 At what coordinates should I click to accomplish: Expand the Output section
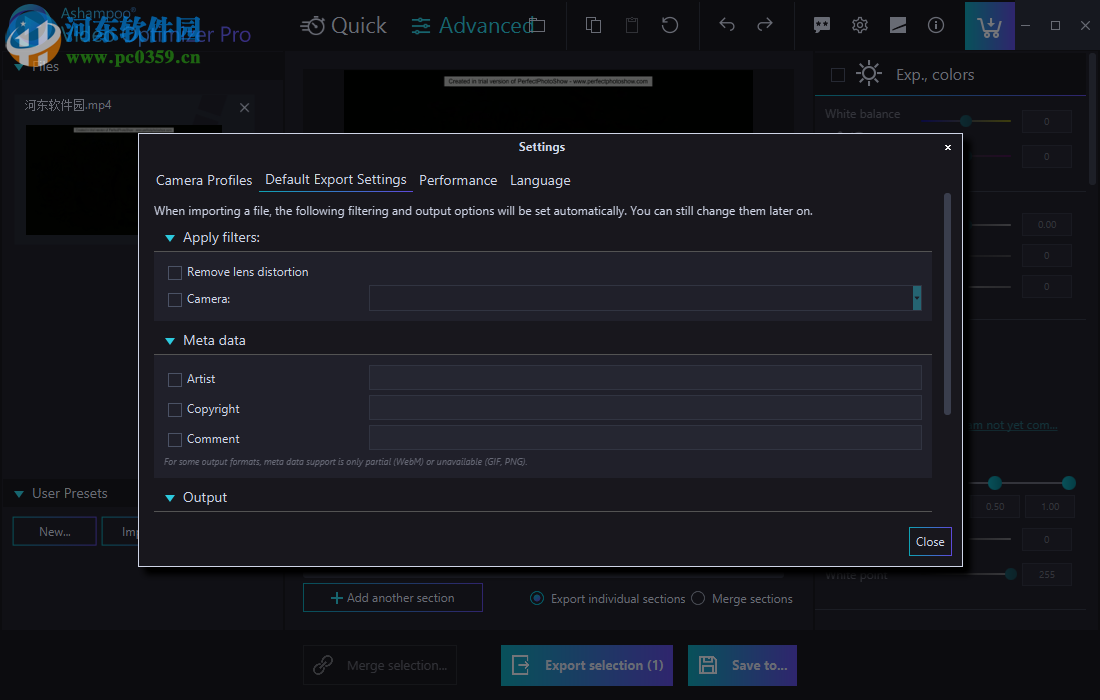coord(170,497)
